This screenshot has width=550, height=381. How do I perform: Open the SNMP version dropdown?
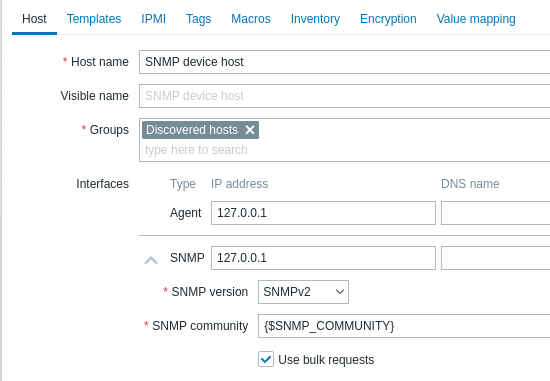click(x=303, y=292)
